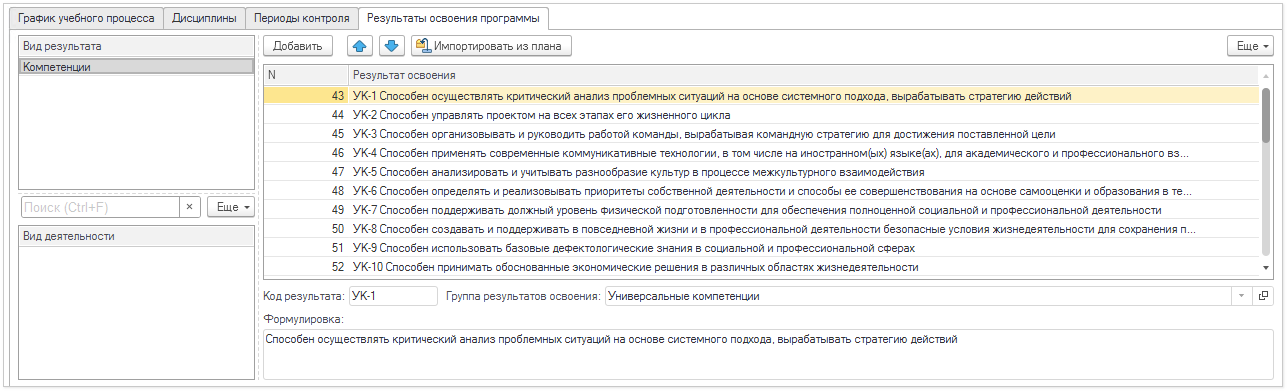The width and height of the screenshot is (1287, 391).
Task: Focus the Поиск (Ctrl+F) search field
Action: (x=100, y=207)
